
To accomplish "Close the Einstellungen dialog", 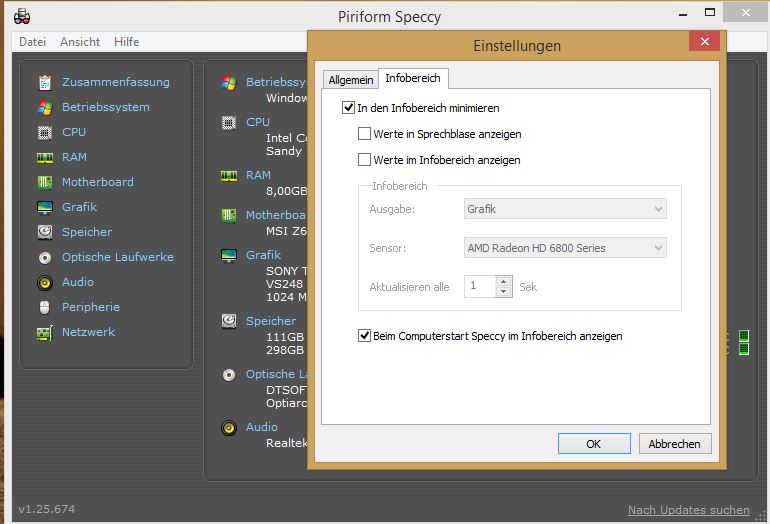I will [705, 41].
